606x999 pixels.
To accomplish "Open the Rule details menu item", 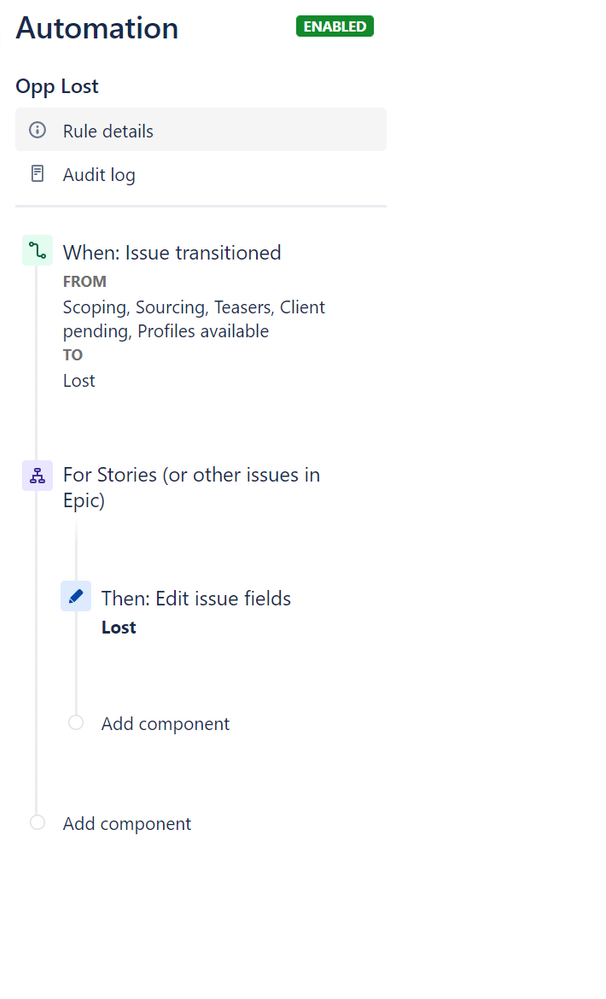I will (x=201, y=130).
